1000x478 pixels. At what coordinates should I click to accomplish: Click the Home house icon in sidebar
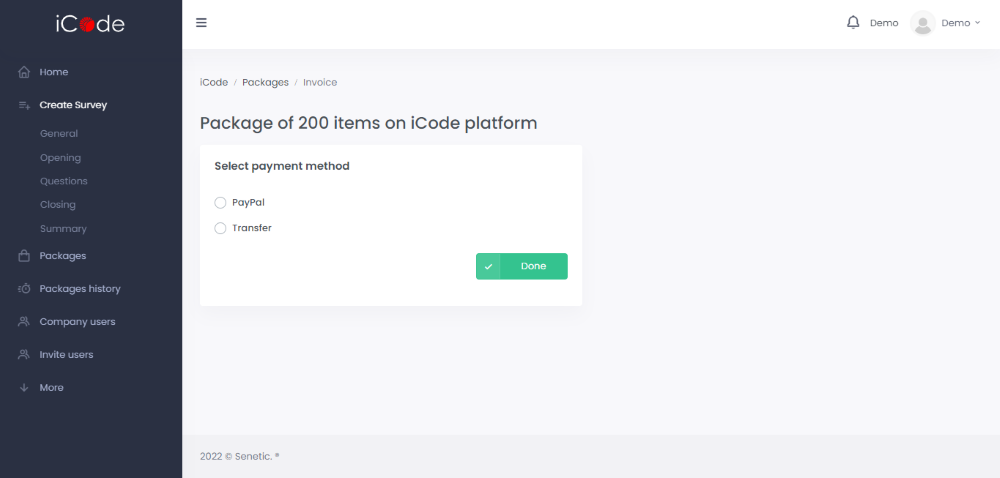point(25,72)
